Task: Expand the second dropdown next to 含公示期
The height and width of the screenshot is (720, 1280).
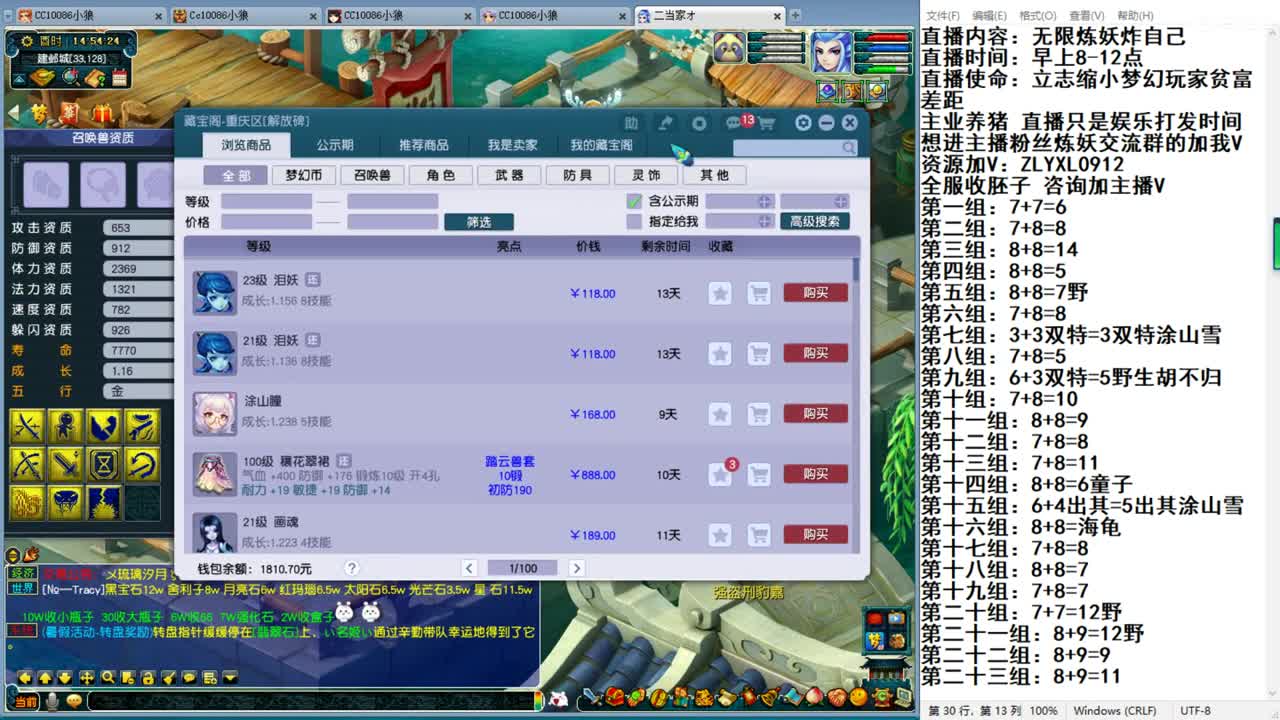Action: coord(841,201)
